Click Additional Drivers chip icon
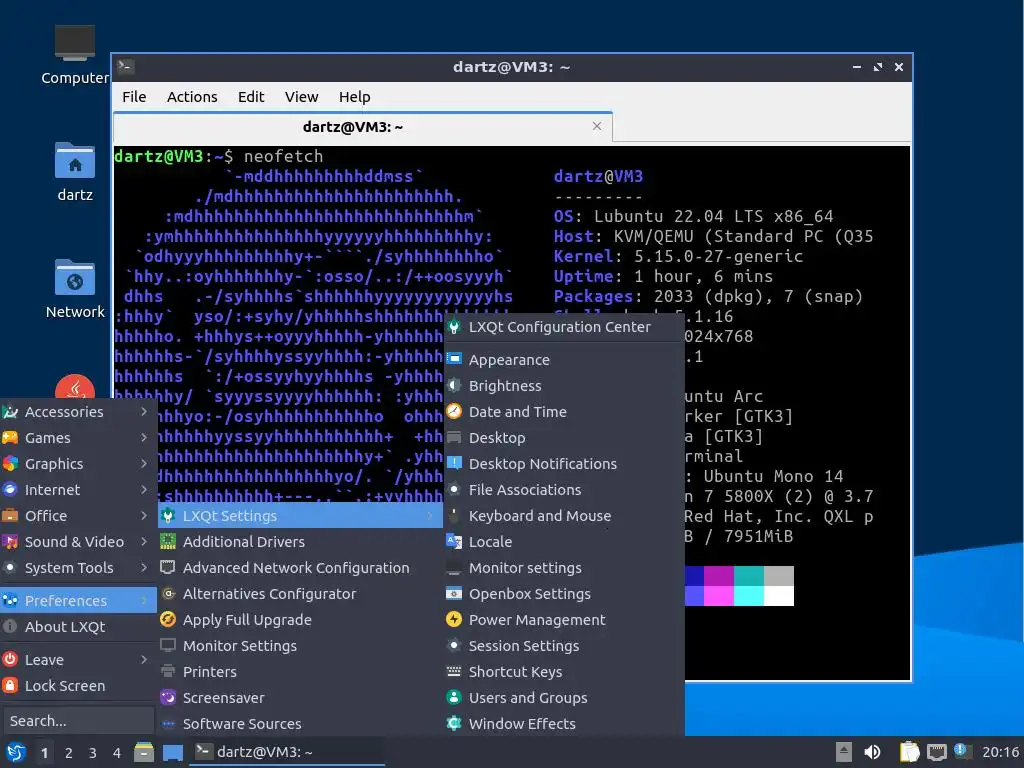 pyautogui.click(x=168, y=541)
